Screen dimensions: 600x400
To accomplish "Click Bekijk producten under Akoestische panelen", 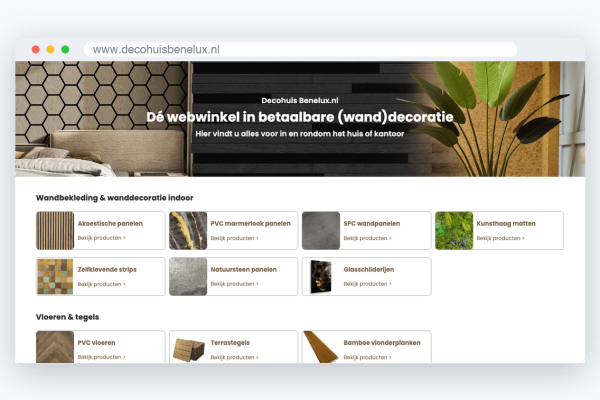I will [101, 238].
